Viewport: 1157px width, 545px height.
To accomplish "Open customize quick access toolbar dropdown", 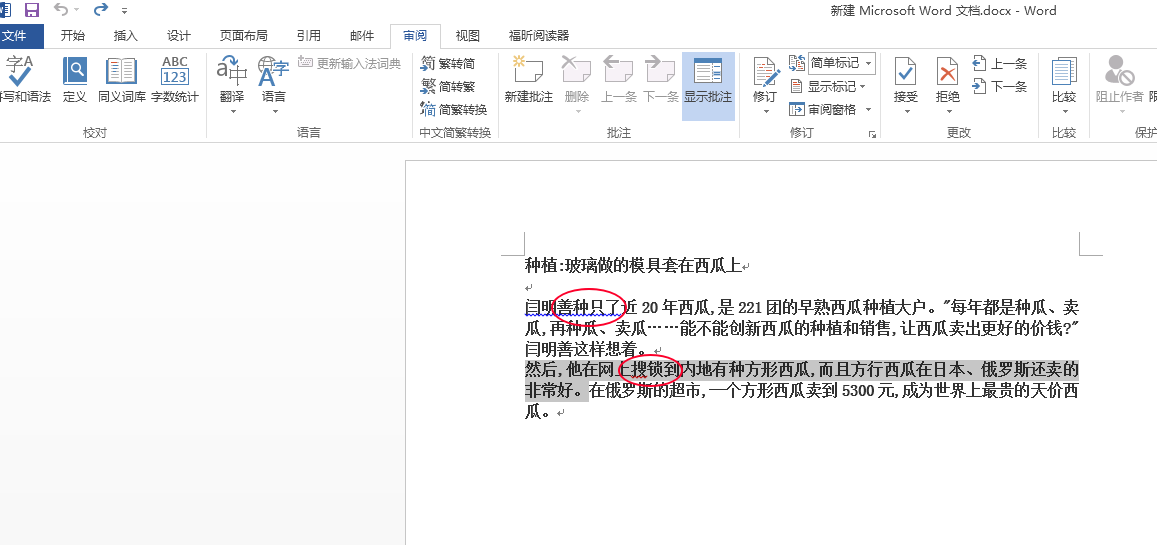I will 124,11.
